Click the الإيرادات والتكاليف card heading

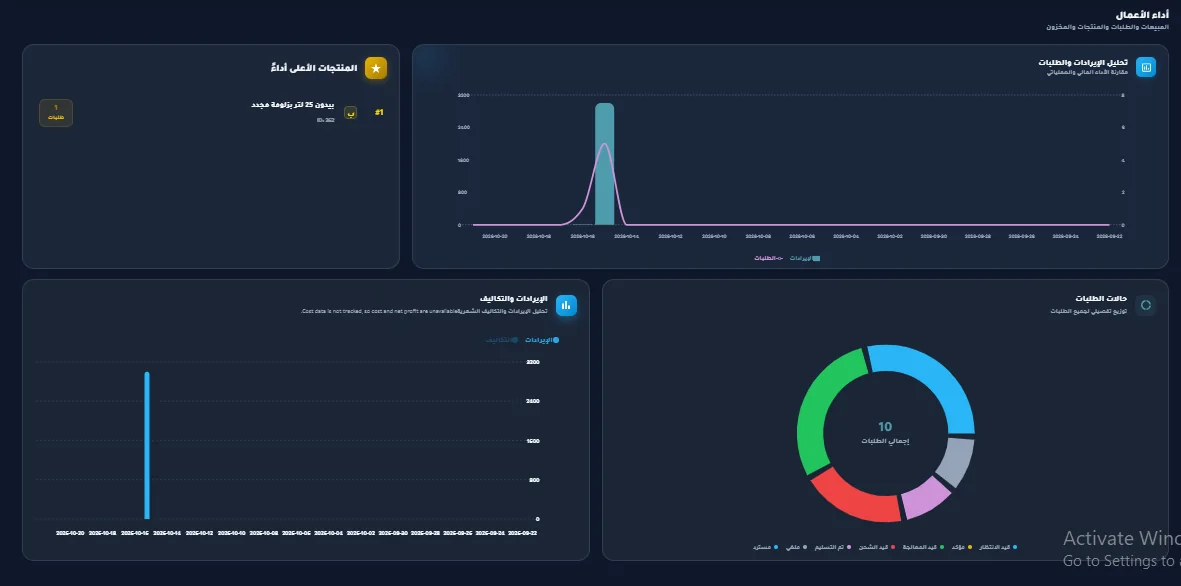point(514,299)
